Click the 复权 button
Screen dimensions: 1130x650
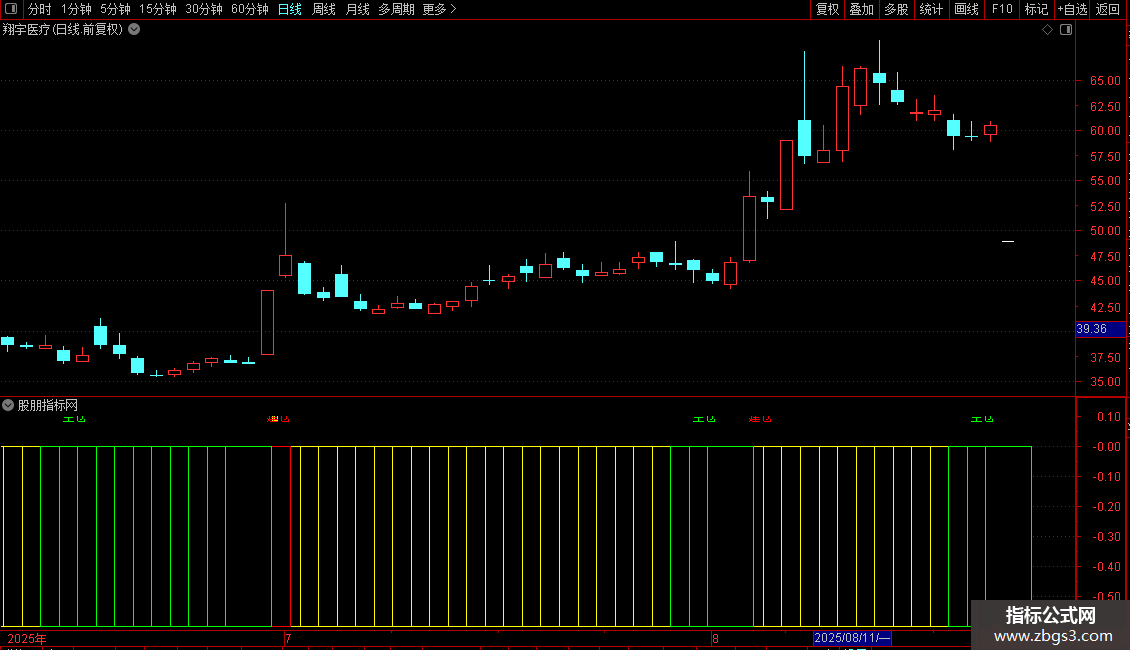click(827, 9)
